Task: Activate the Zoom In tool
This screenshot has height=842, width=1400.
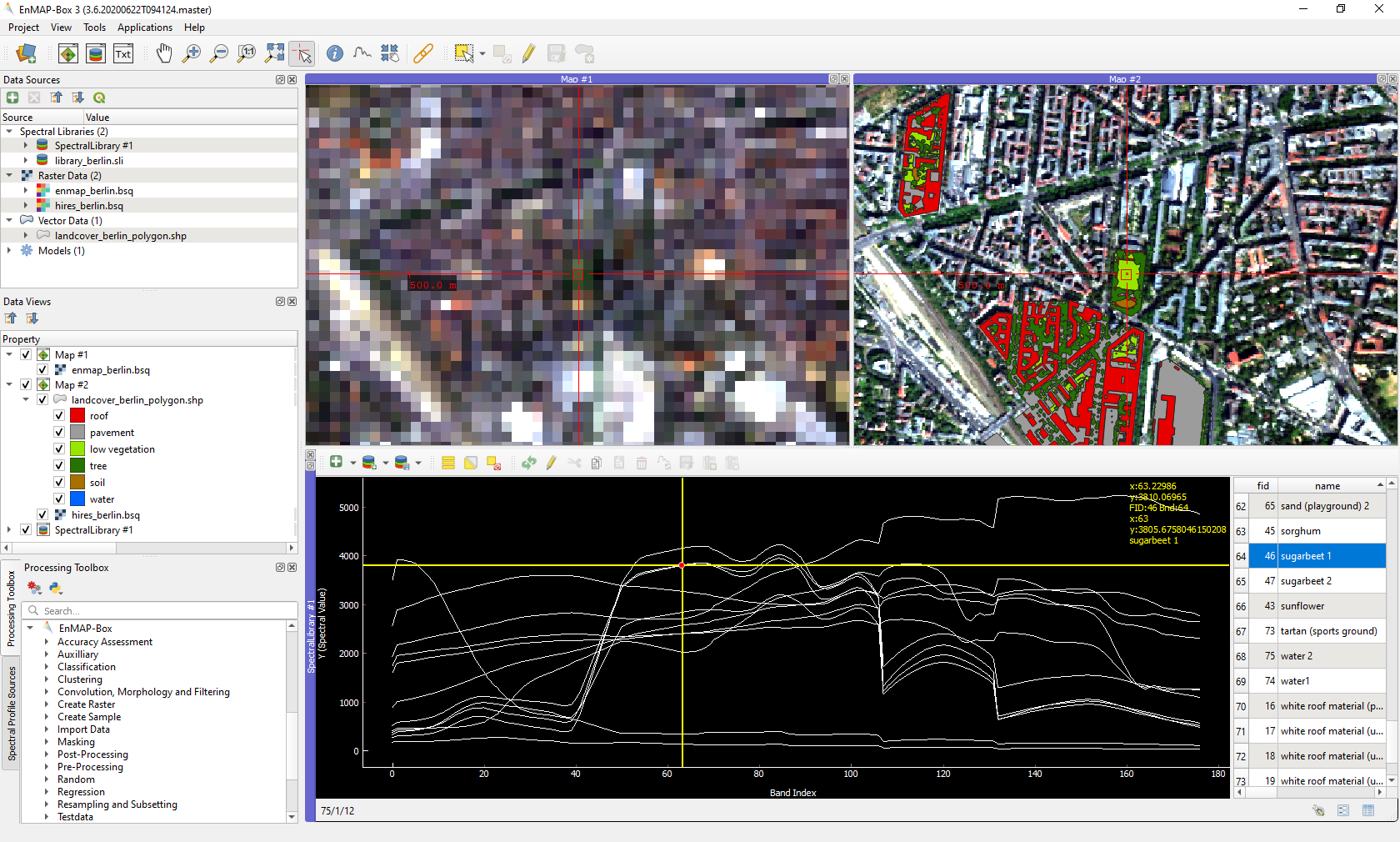Action: tap(192, 53)
